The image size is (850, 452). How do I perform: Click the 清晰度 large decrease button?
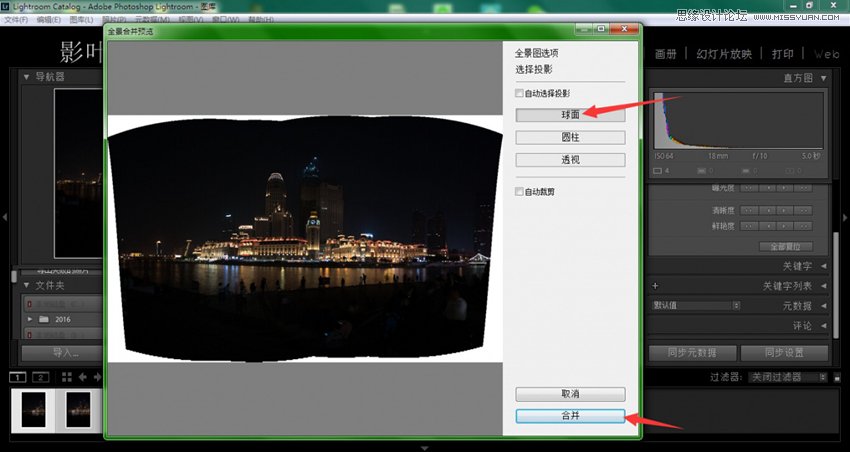pyautogui.click(x=749, y=210)
